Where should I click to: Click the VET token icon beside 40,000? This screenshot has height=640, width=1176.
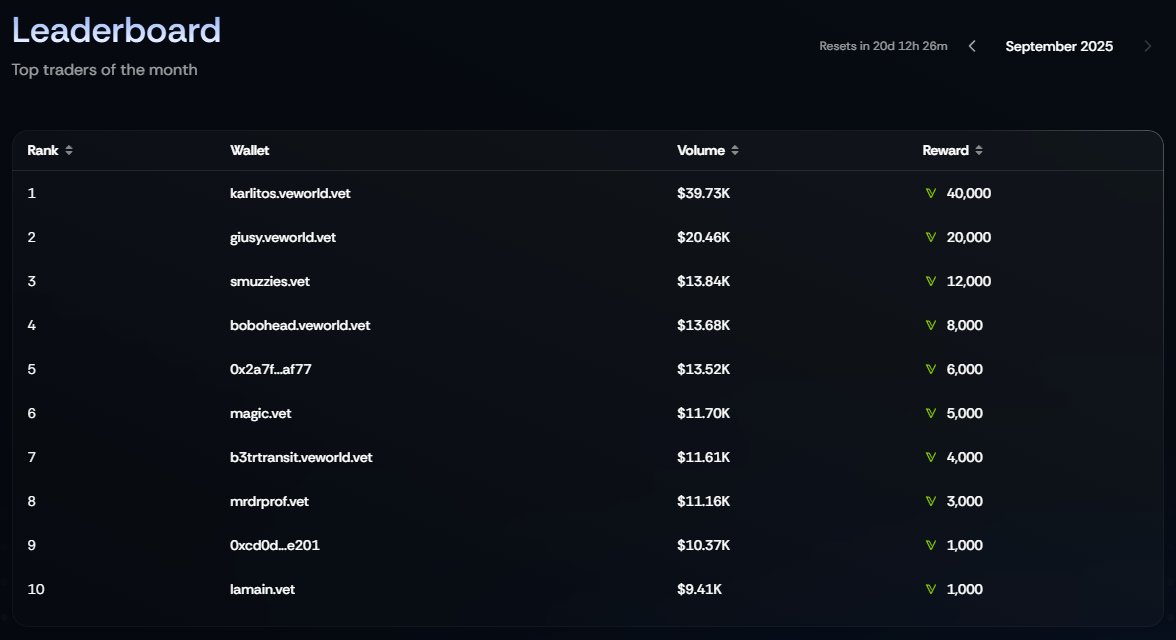coord(931,193)
